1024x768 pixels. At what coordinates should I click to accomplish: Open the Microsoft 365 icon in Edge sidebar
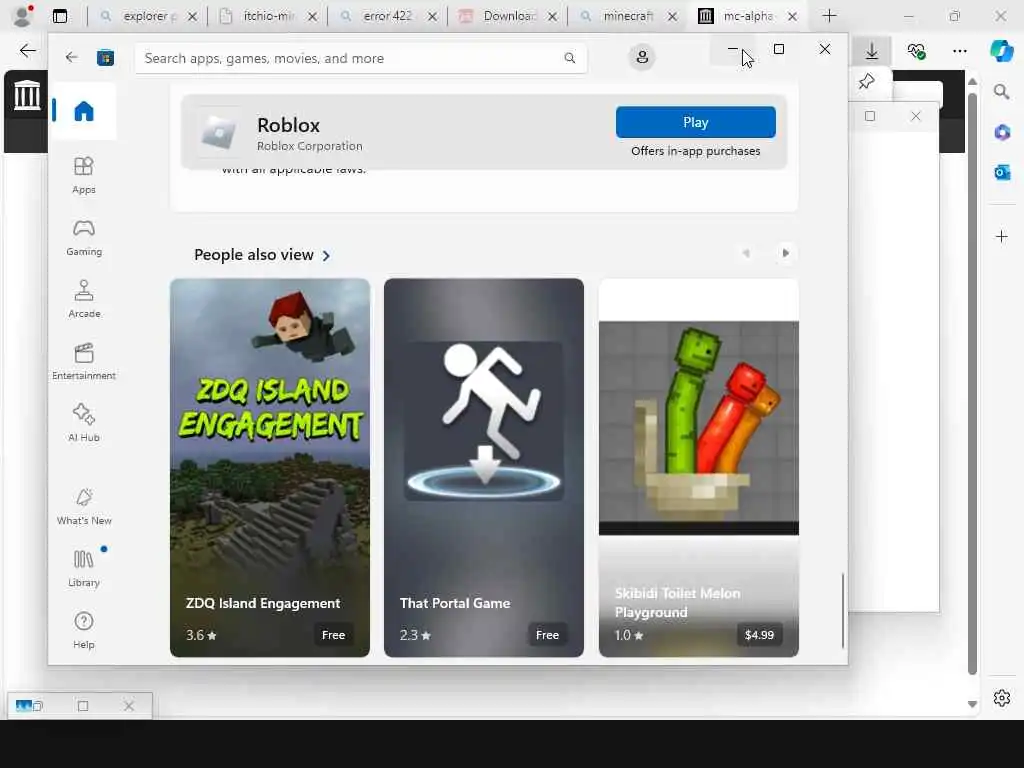click(1002, 133)
